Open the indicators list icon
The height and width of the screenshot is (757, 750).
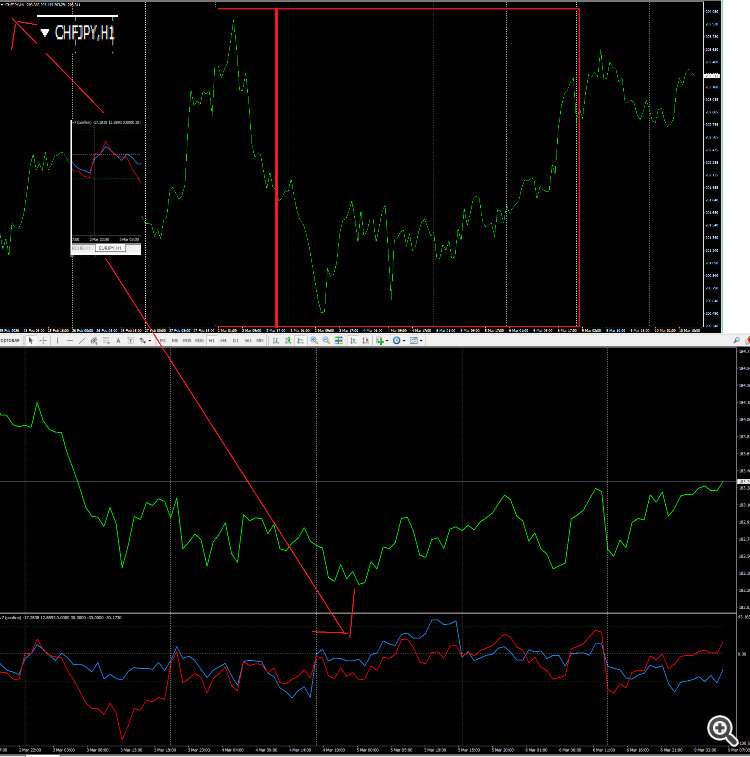tap(380, 340)
